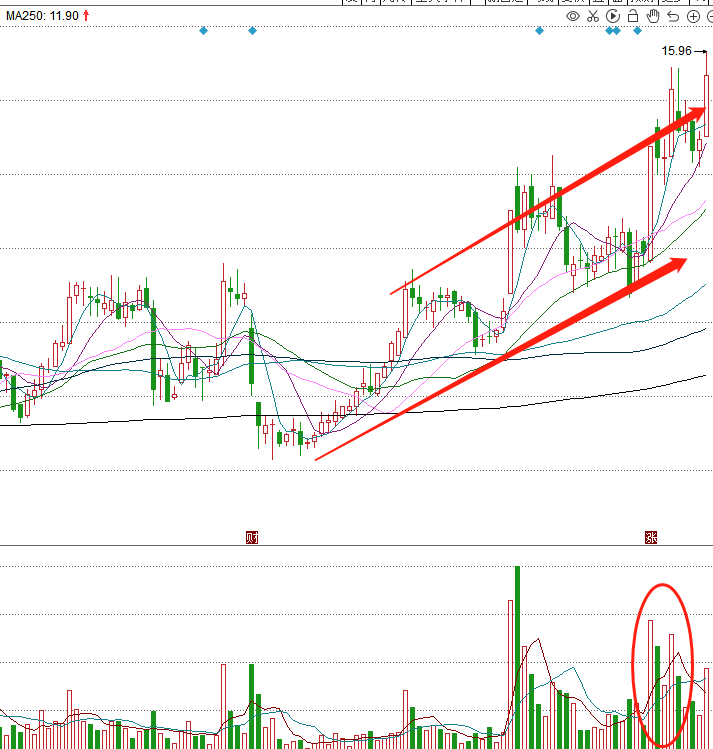Image resolution: width=713 pixels, height=749 pixels.
Task: Click the circled plus zoom-in icon
Action: (x=693, y=17)
